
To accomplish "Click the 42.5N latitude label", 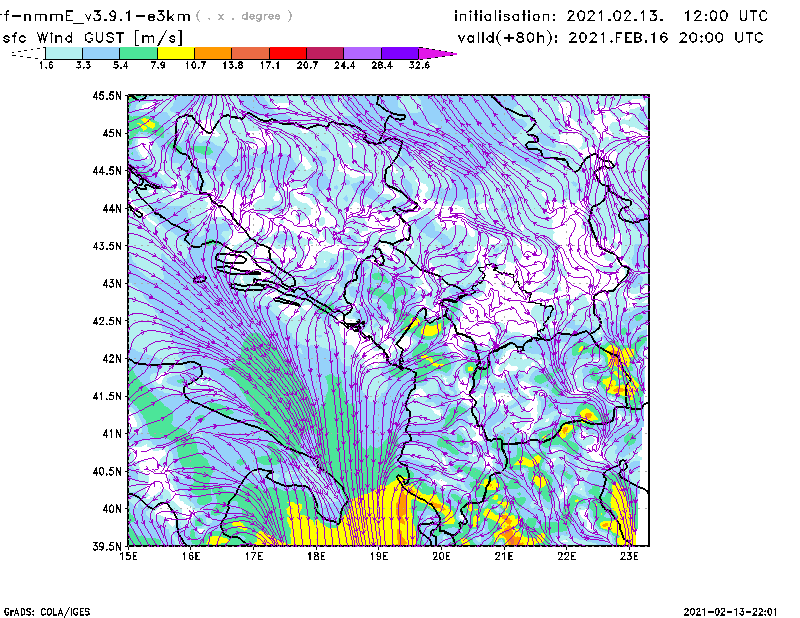I will pos(107,321).
